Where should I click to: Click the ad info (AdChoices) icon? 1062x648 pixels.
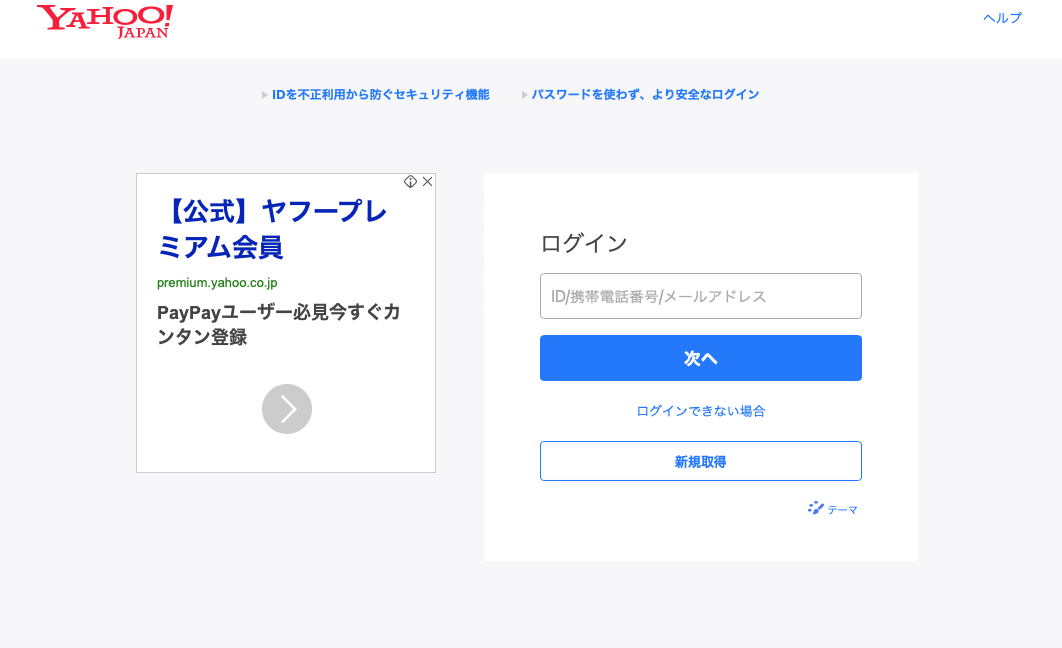[410, 181]
